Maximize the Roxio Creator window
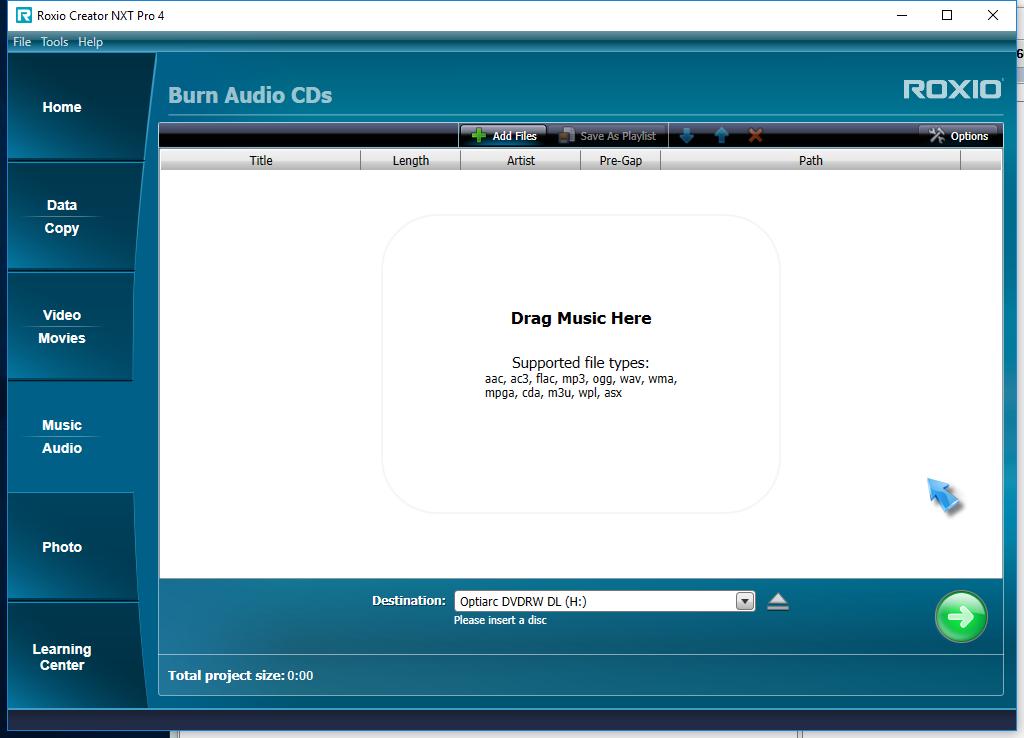The width and height of the screenshot is (1024, 738). click(x=947, y=15)
